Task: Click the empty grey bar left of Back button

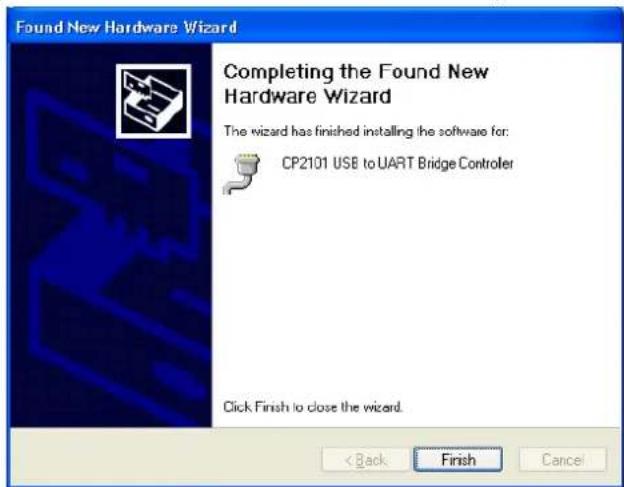Action: [x=165, y=460]
